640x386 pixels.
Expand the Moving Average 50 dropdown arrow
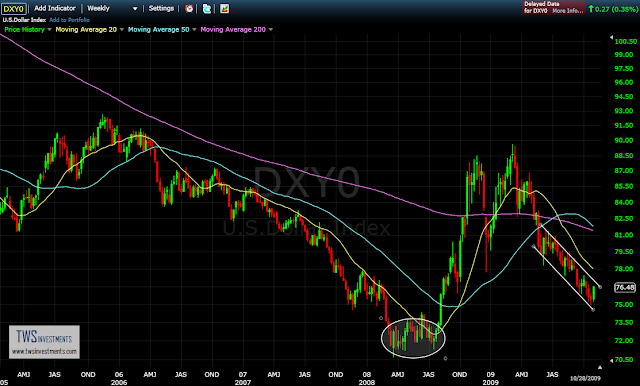[x=194, y=29]
